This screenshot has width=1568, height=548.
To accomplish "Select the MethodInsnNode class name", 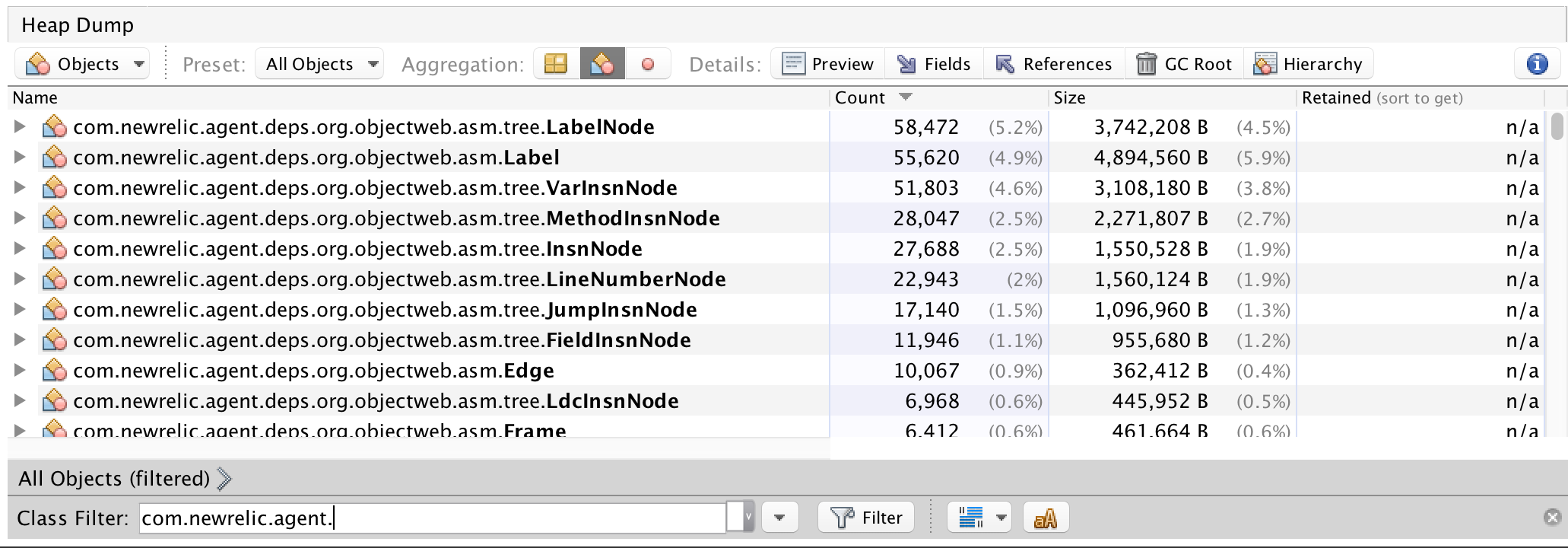I will point(397,218).
